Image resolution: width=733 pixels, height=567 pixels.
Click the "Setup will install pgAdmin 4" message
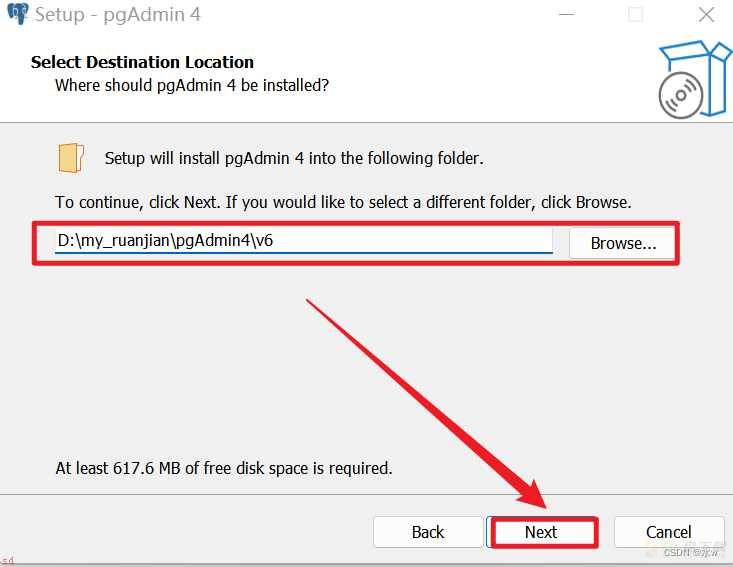pos(294,158)
